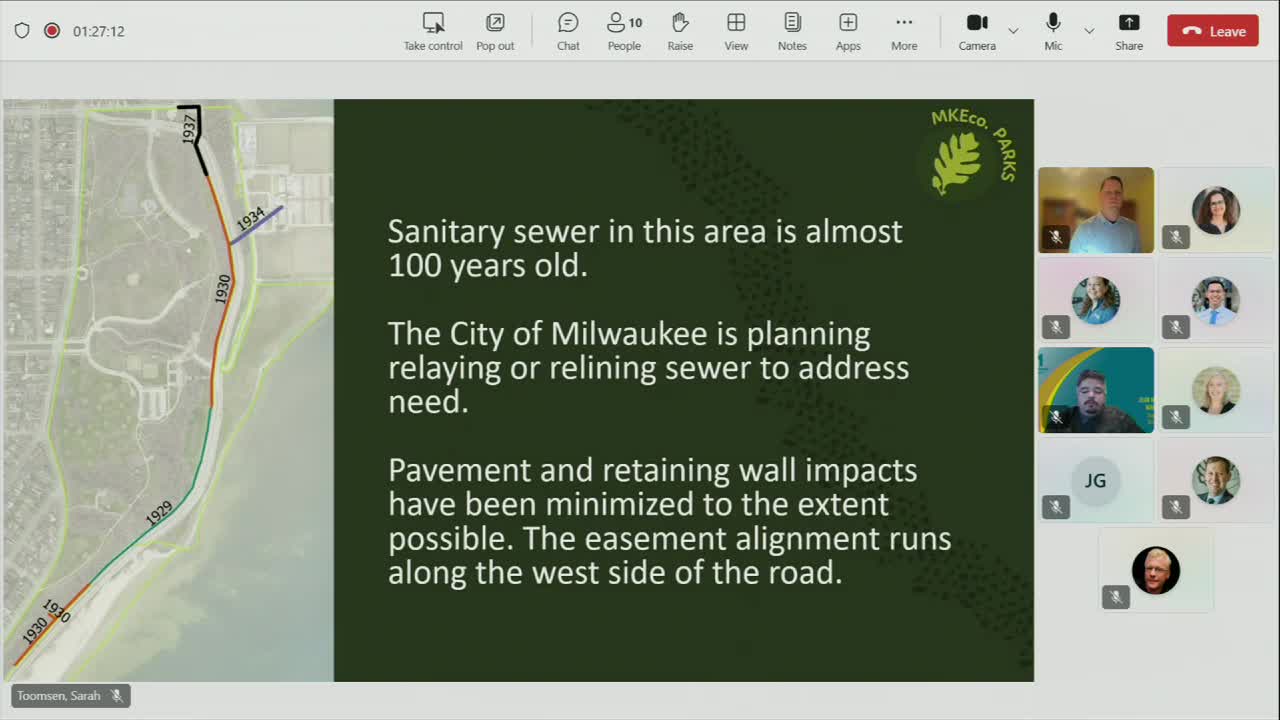Click muted mic icon on gray-haired man's tile

coord(1116,597)
